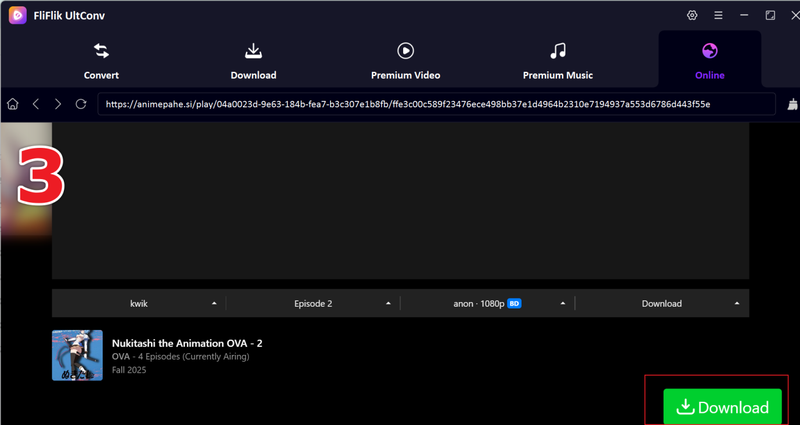
Task: Click the BD badge next to 1080p
Action: 514,304
